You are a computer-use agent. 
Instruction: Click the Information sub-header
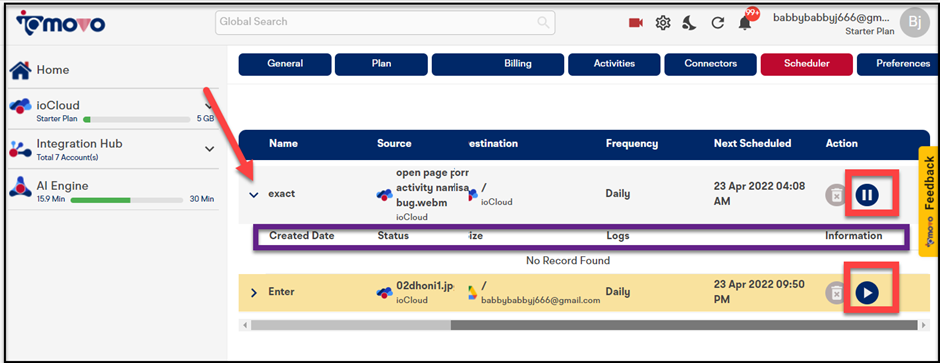[x=854, y=236]
